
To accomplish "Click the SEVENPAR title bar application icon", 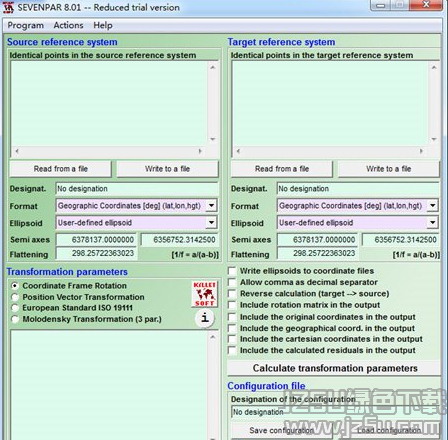I will tap(8, 7).
